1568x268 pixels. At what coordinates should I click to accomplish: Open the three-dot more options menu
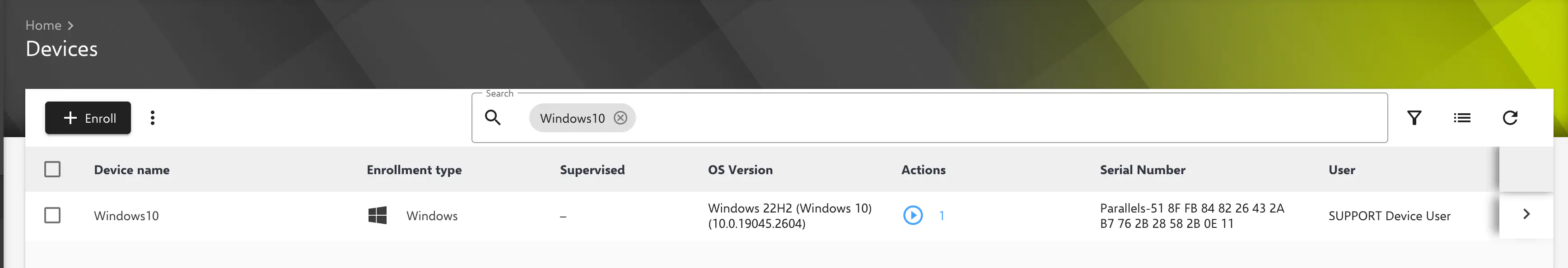tap(153, 118)
